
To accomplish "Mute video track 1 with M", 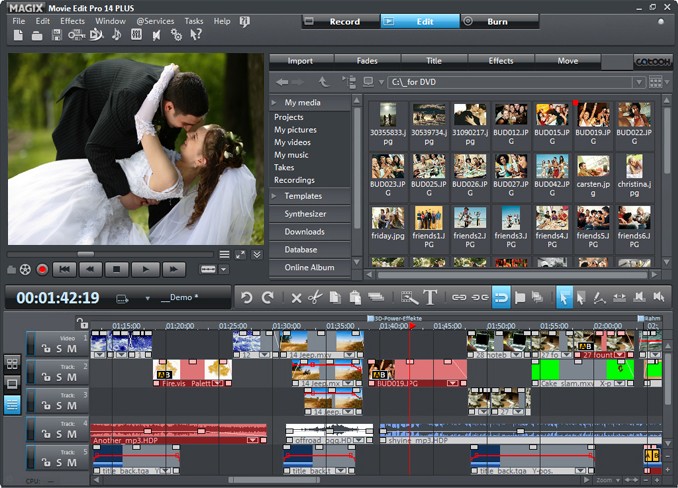I will tap(72, 348).
